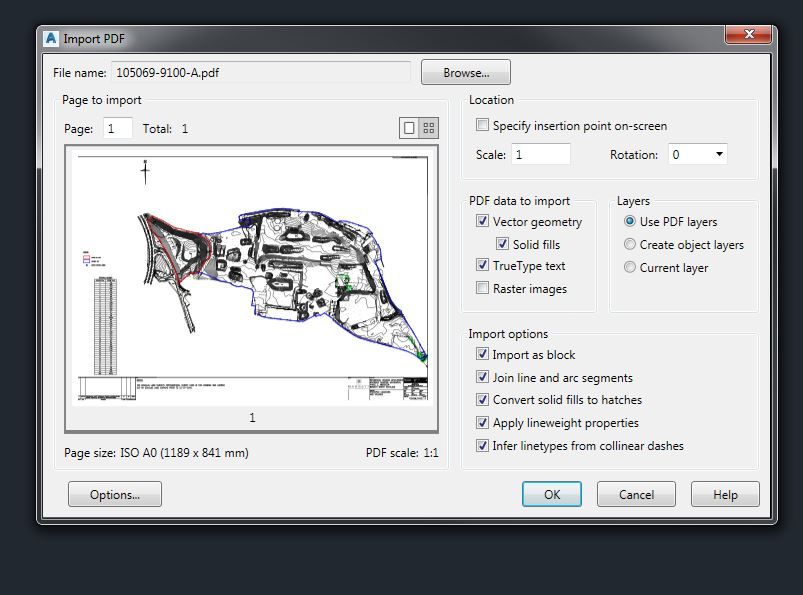Choose the Current layer radio button

(x=630, y=268)
